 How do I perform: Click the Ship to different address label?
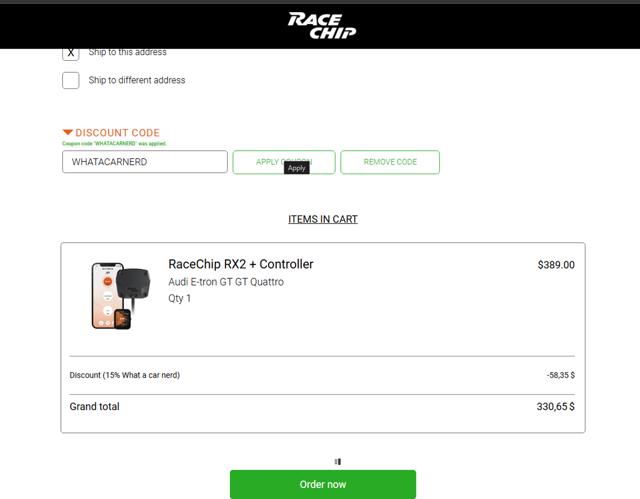tap(137, 80)
